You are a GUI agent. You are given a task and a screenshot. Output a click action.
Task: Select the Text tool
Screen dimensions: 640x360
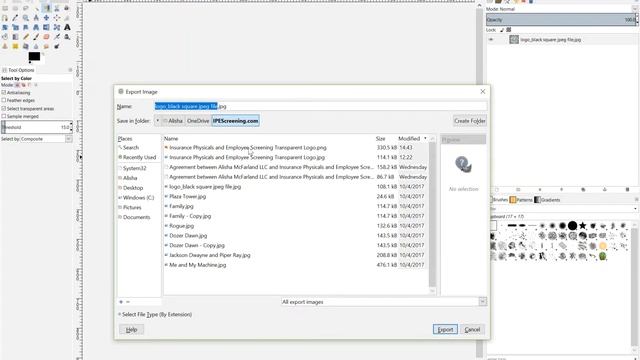coord(67,27)
